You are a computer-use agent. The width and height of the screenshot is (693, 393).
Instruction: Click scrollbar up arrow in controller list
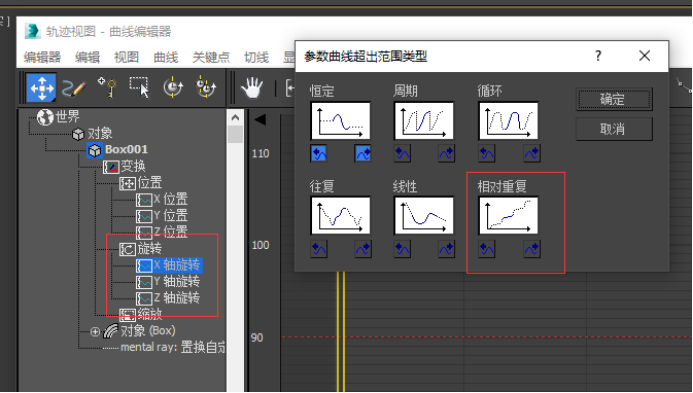(236, 118)
